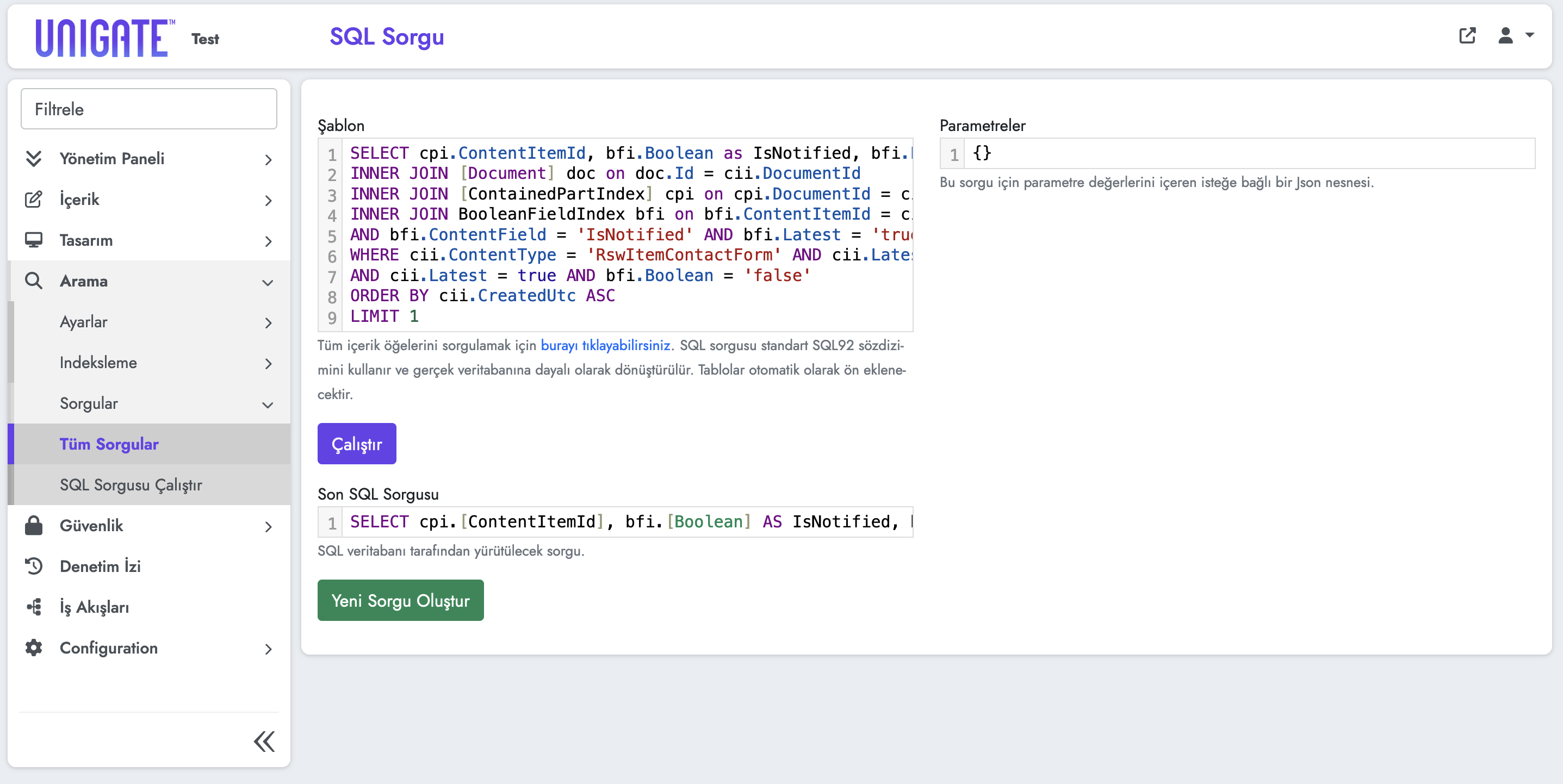This screenshot has width=1563, height=784.
Task: Click the 'ORDER BY cii.CreatedUtc ASC' line
Action: click(482, 296)
